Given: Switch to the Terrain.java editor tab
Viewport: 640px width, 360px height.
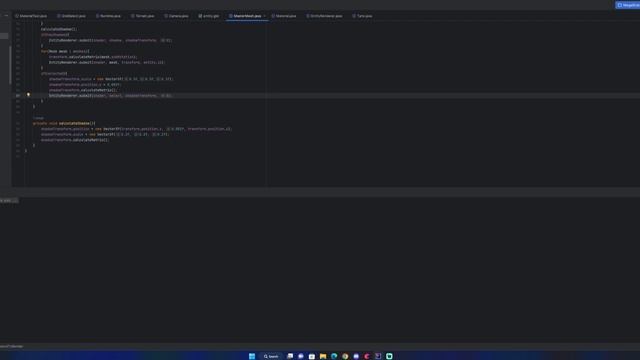Looking at the screenshot, I should [143, 16].
